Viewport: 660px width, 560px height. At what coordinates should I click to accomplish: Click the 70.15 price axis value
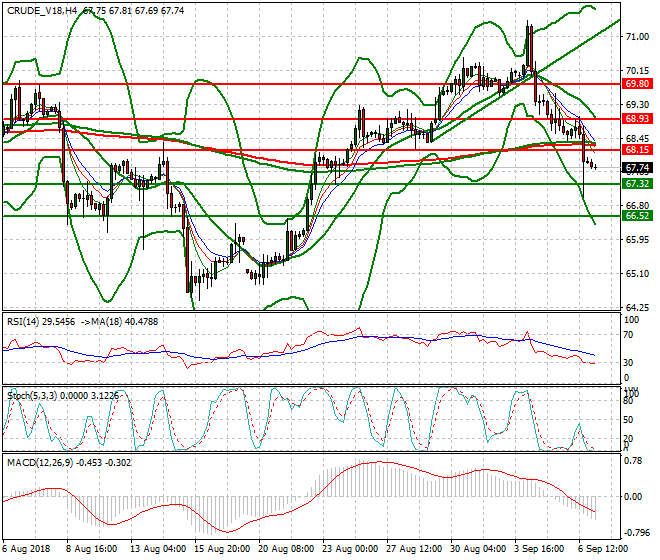(637, 71)
